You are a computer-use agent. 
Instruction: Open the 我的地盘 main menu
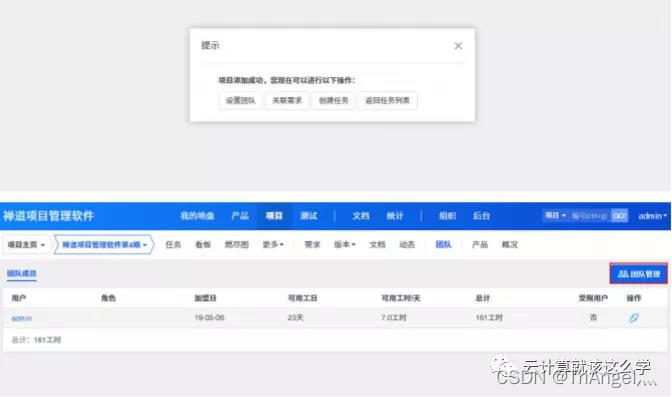(x=197, y=216)
